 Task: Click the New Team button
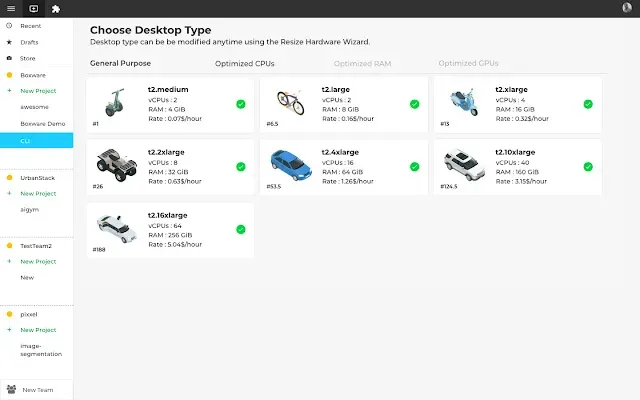pos(37,390)
